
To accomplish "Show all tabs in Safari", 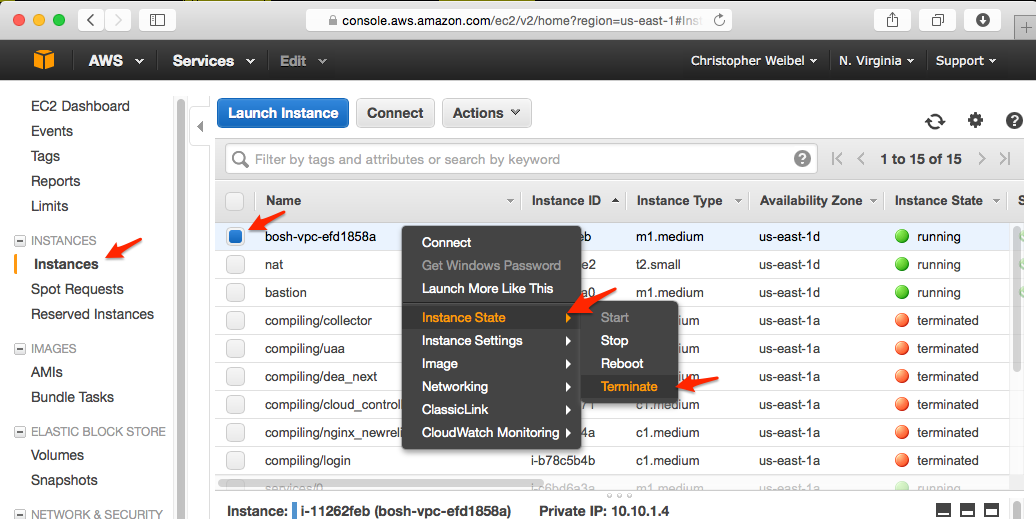I will [x=938, y=20].
